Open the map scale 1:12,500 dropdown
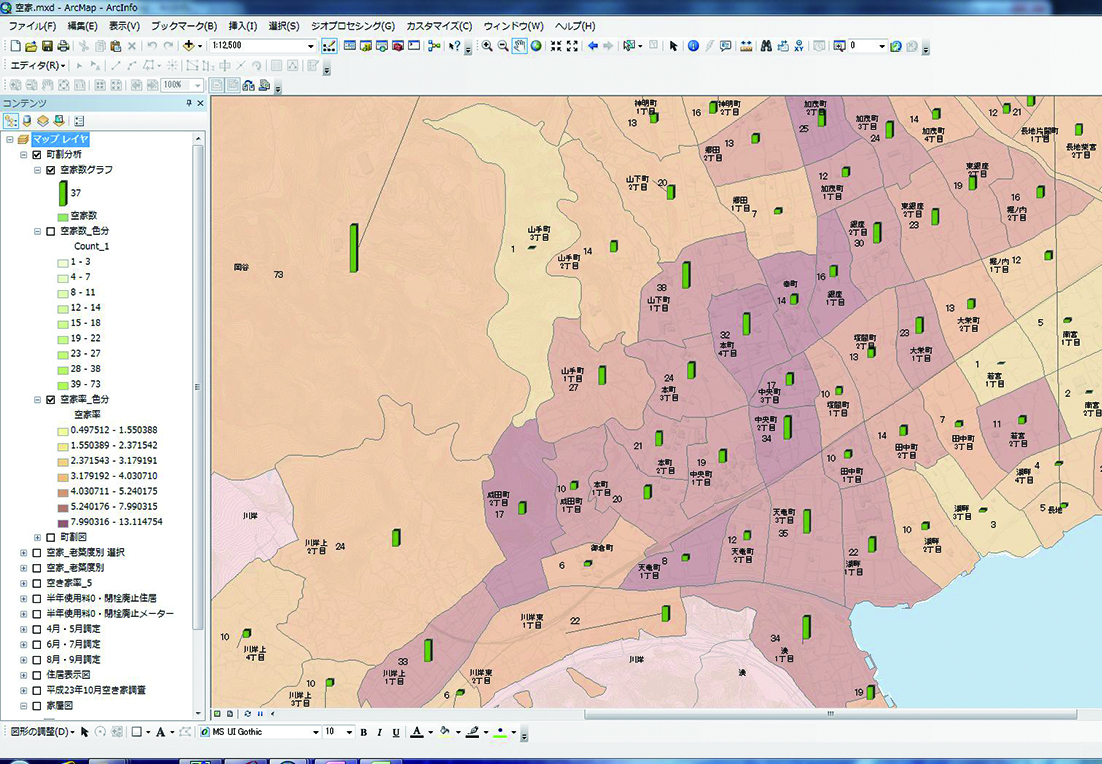This screenshot has height=764, width=1102. (x=311, y=46)
